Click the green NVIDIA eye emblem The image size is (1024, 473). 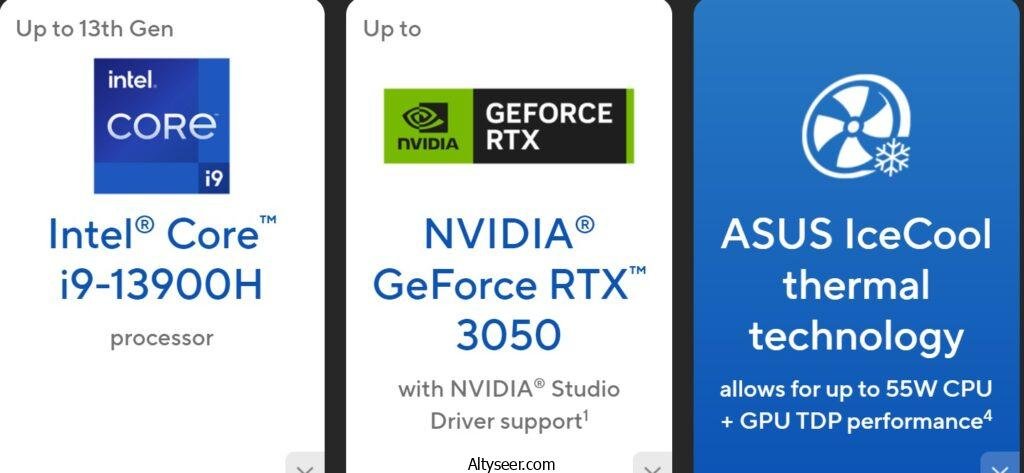click(x=428, y=118)
